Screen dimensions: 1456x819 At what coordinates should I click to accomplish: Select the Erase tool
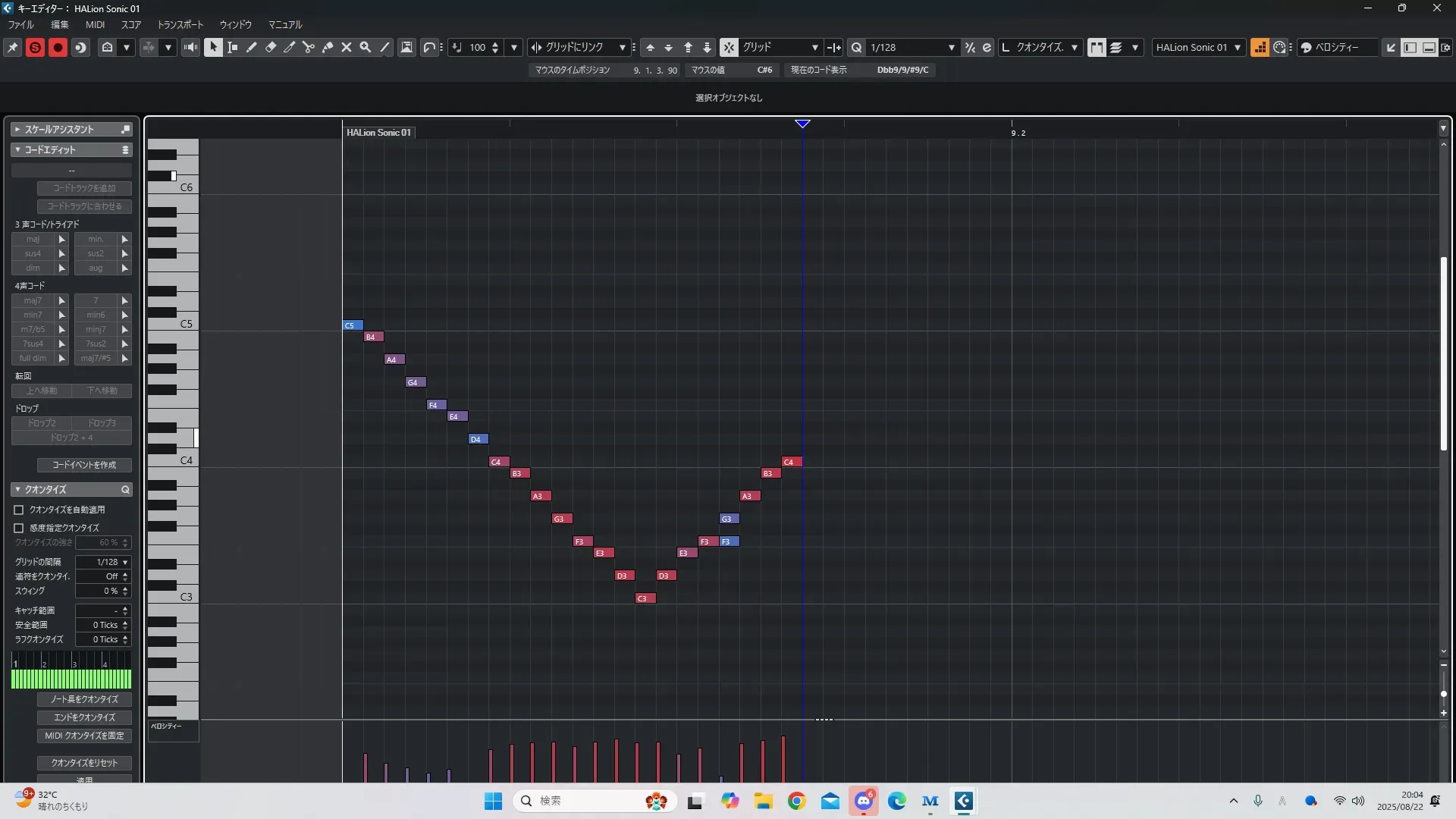271,47
